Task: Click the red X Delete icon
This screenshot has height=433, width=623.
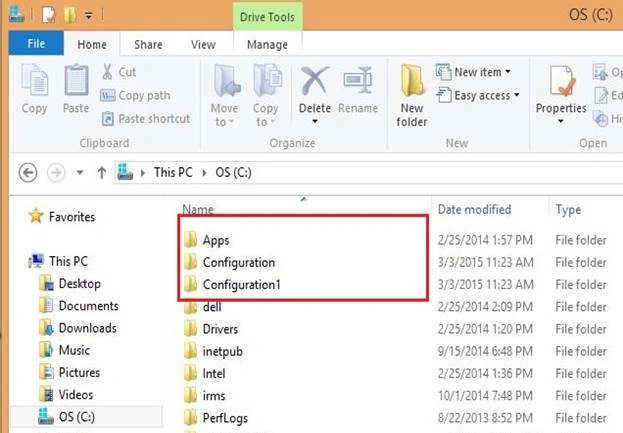Action: click(314, 81)
